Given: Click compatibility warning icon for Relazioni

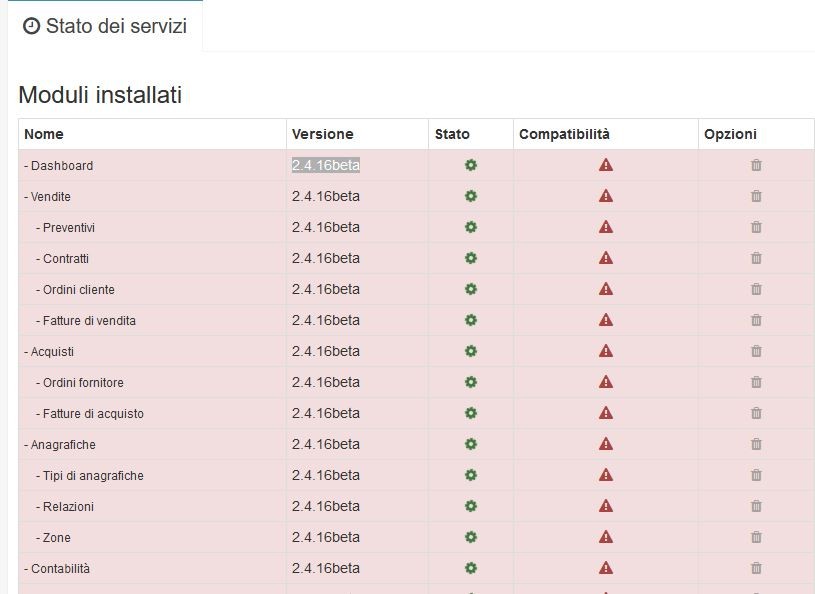Looking at the screenshot, I should [x=606, y=506].
